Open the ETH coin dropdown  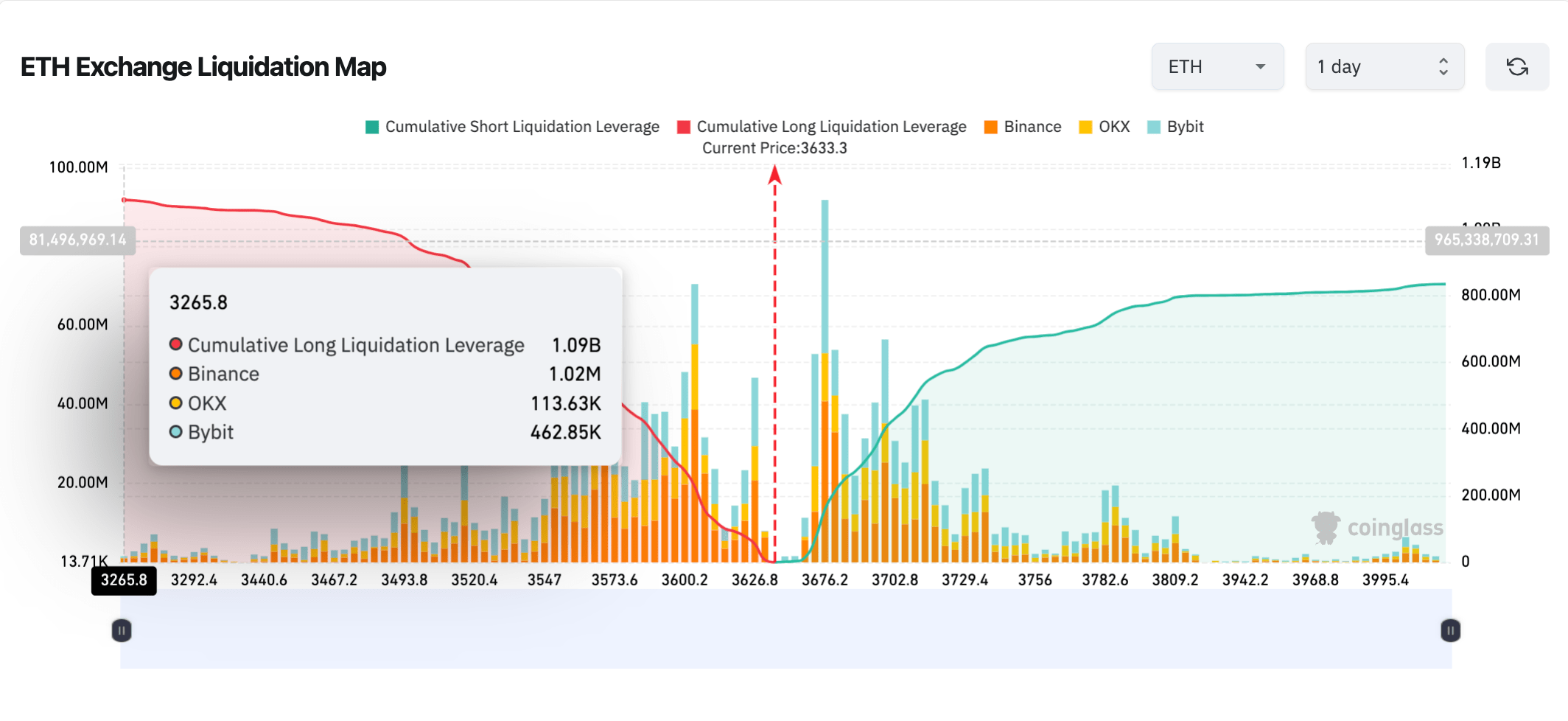tap(1217, 67)
